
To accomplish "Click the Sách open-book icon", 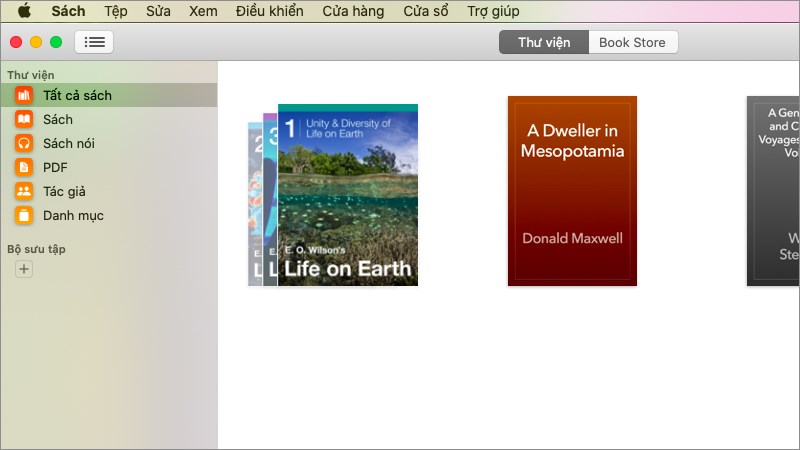I will (23, 119).
